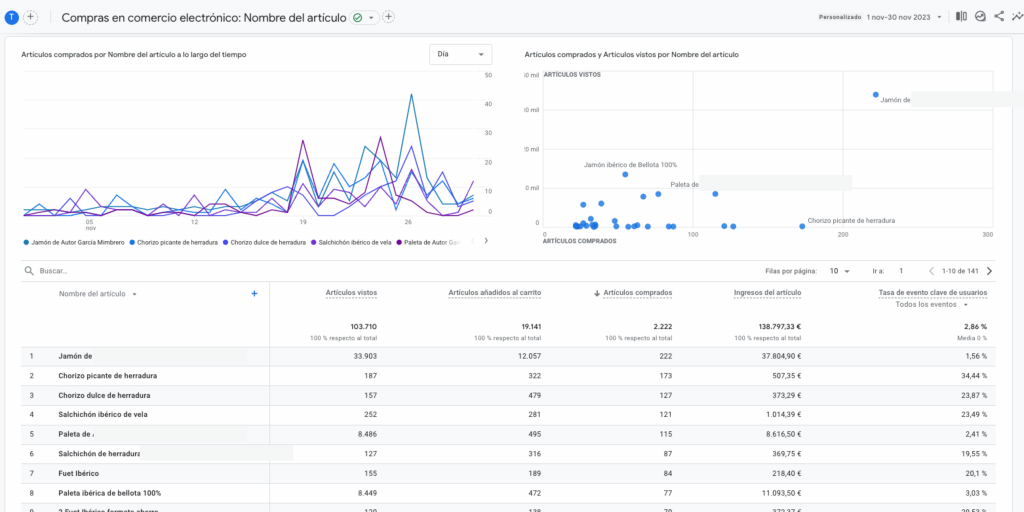The height and width of the screenshot is (512, 1024).
Task: Click the share report icon
Action: [999, 17]
